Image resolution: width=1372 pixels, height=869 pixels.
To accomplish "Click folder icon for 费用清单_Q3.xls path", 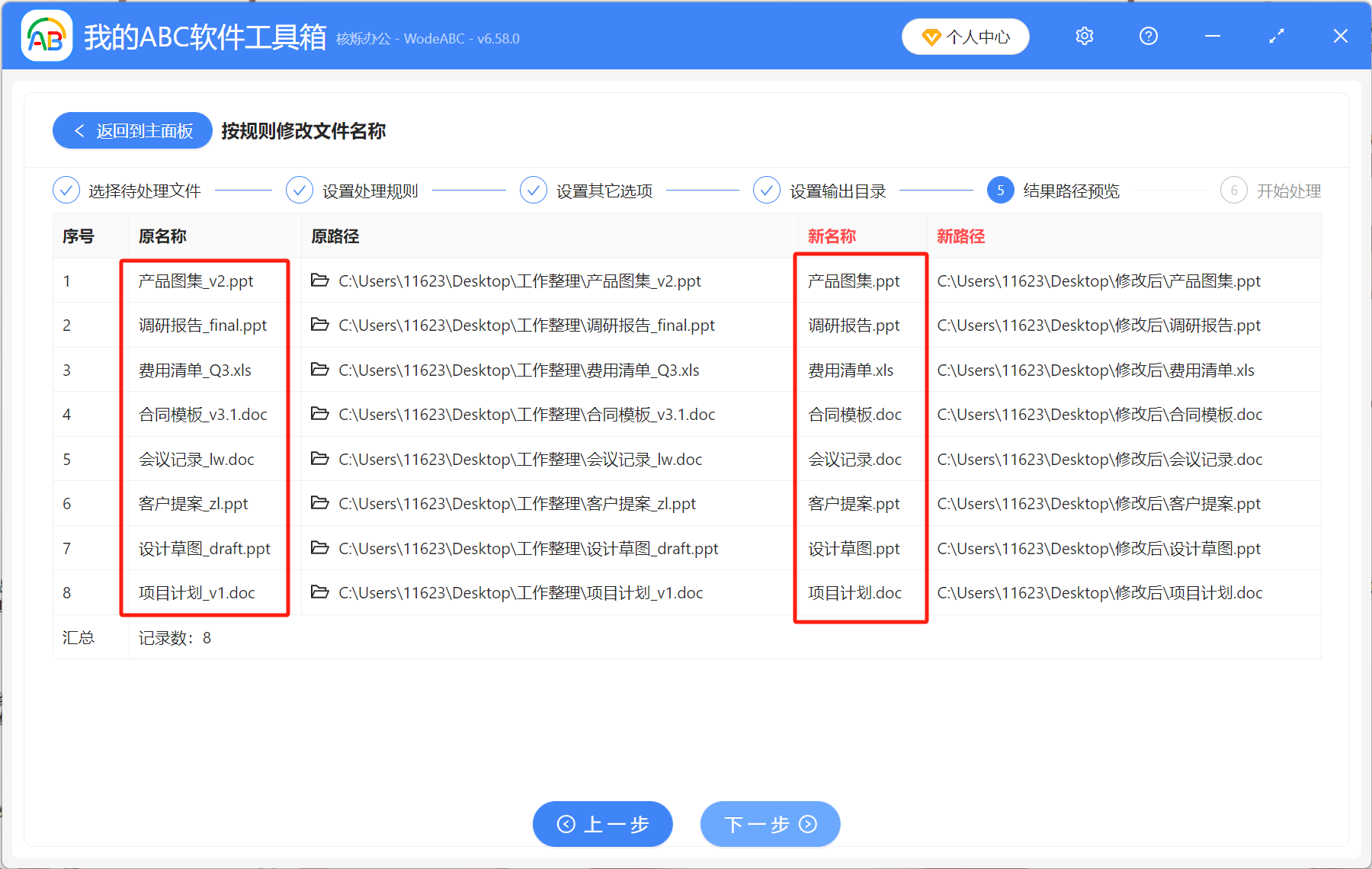I will 320,370.
